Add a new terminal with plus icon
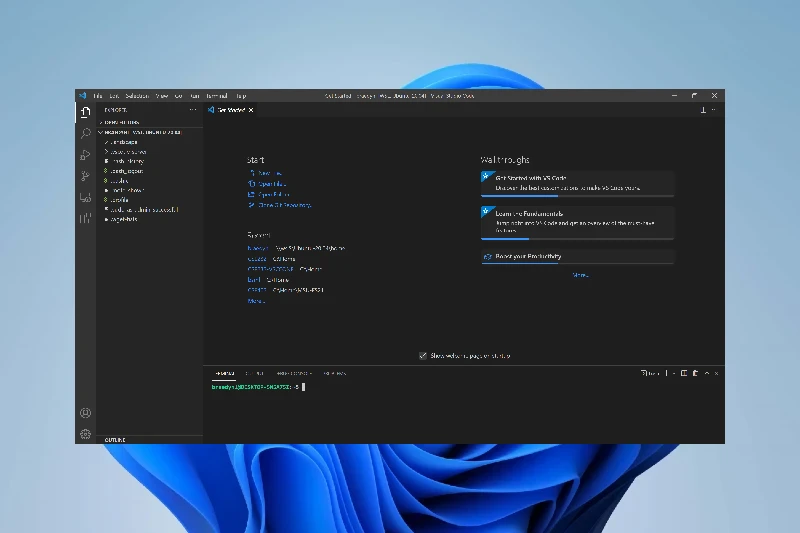 coord(666,373)
